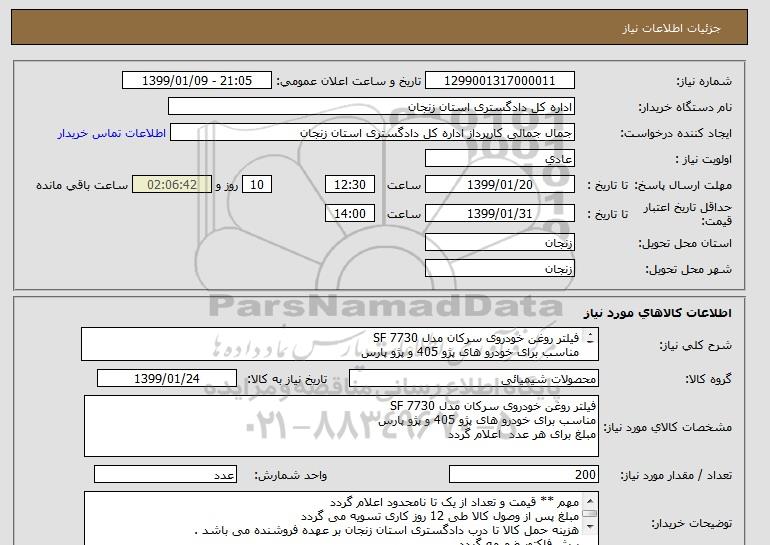Click the buyer notes text area

(x=341, y=518)
